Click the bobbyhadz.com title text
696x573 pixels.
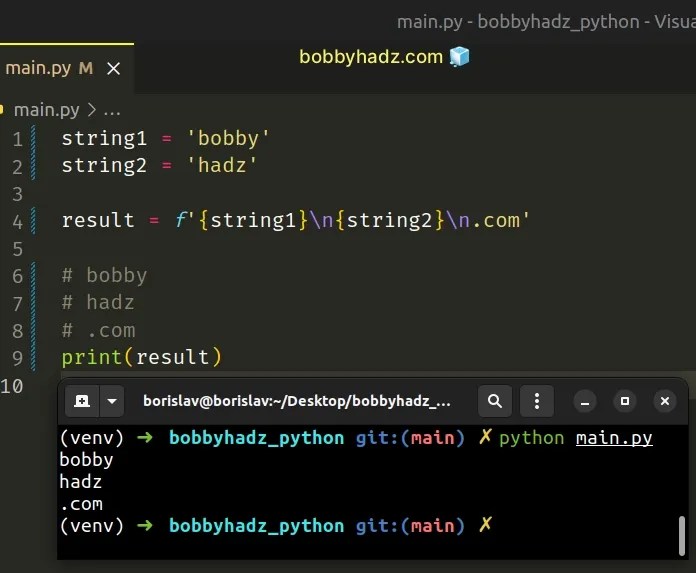point(371,57)
